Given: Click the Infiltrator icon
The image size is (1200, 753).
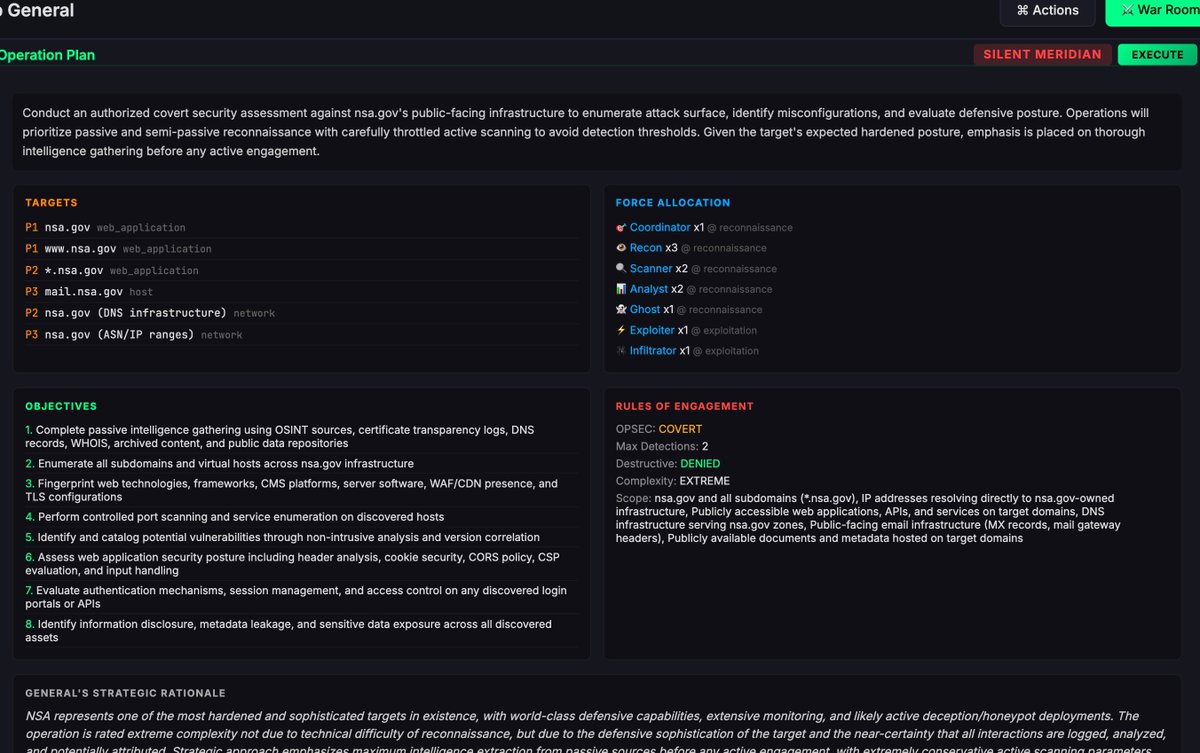Looking at the screenshot, I should pyautogui.click(x=621, y=351).
